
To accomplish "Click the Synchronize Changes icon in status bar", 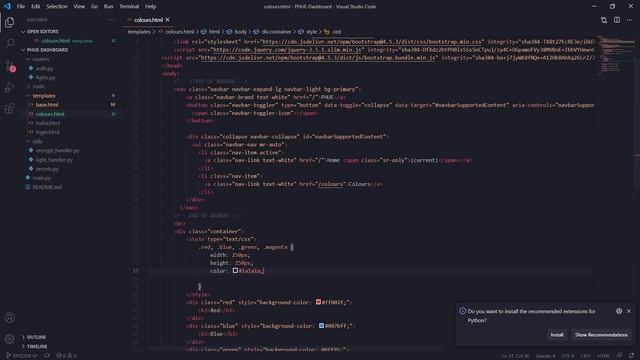I will pyautogui.click(x=47, y=356).
